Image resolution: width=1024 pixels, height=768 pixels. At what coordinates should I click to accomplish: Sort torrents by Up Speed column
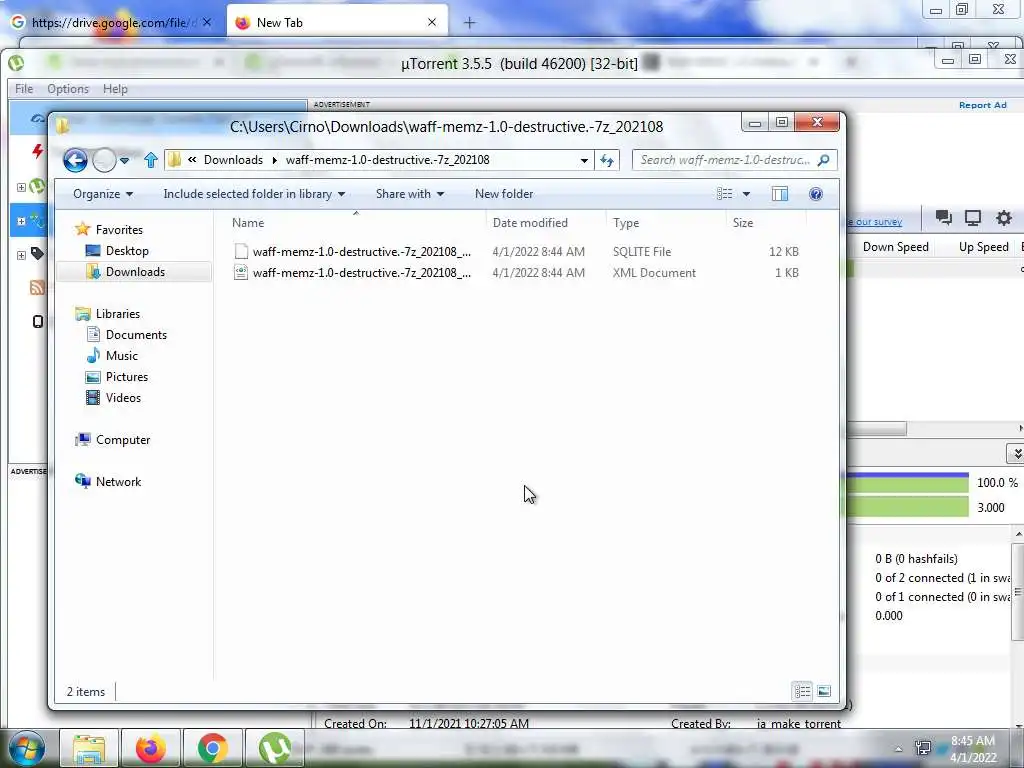(984, 247)
